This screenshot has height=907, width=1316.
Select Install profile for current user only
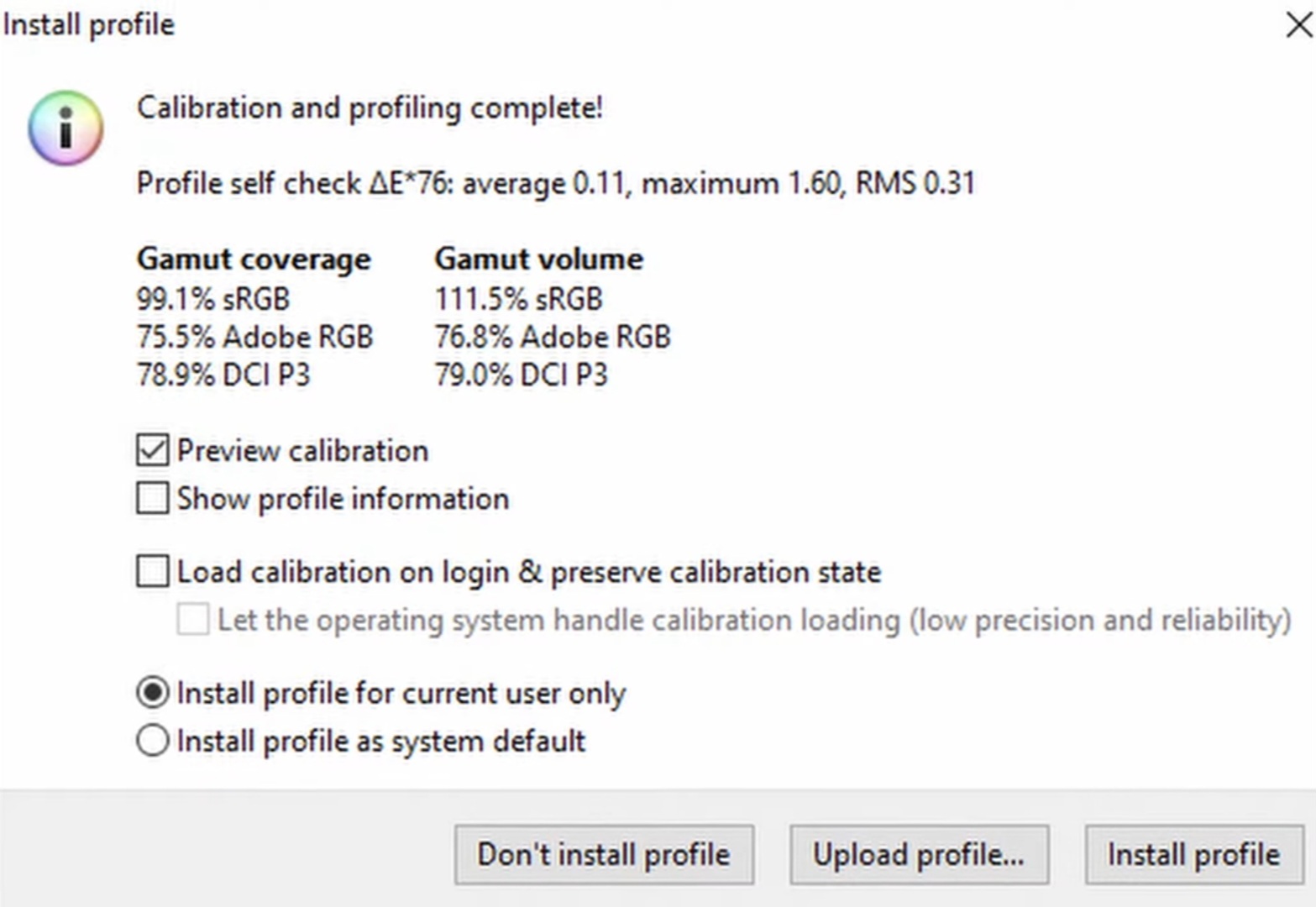(152, 693)
